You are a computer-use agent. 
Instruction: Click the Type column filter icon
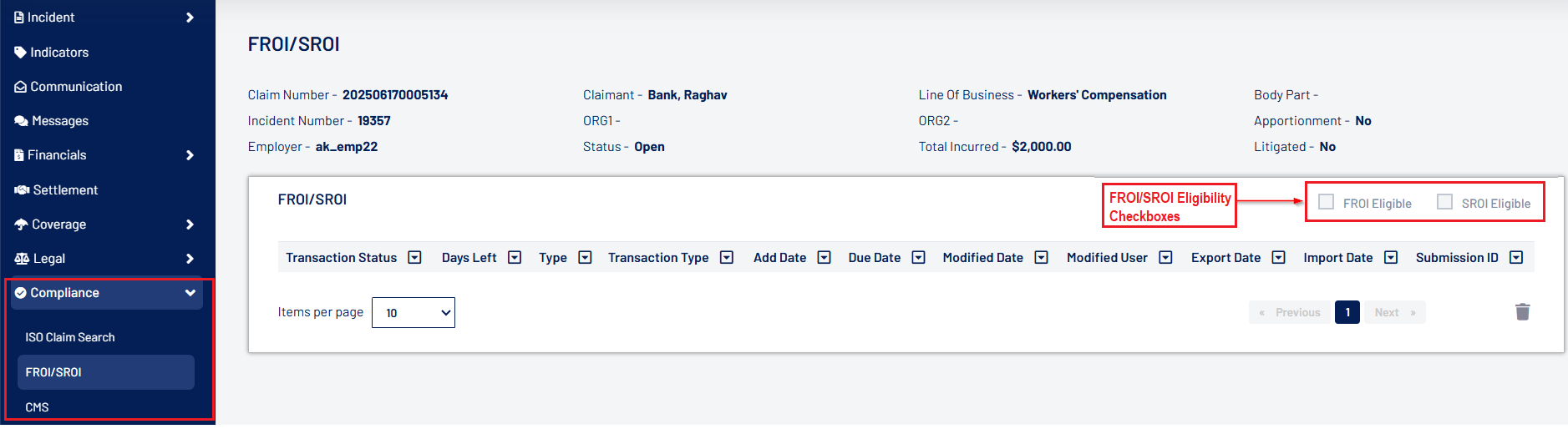click(x=585, y=257)
